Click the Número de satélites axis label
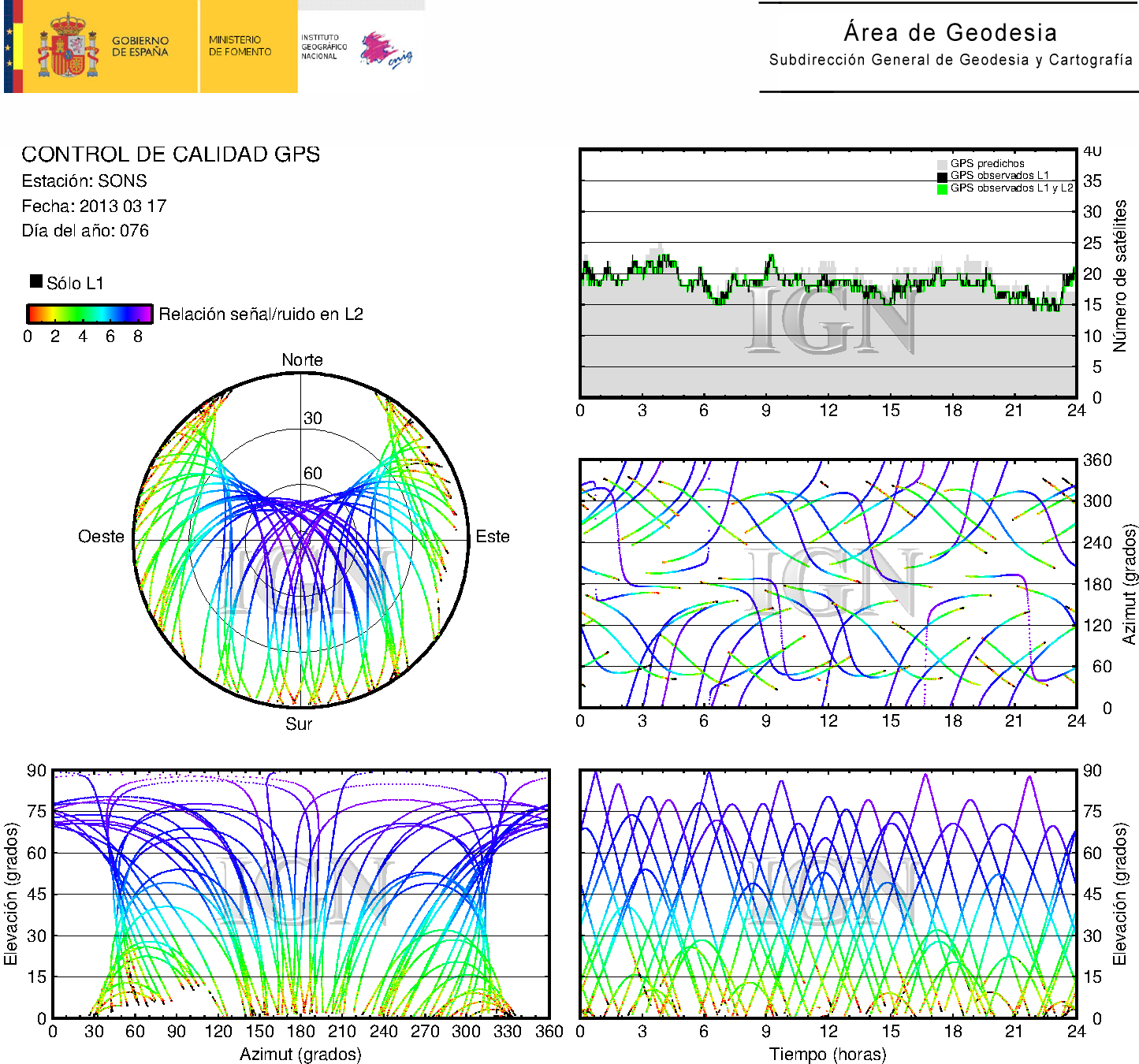The height and width of the screenshot is (1064, 1139). pos(1120,275)
